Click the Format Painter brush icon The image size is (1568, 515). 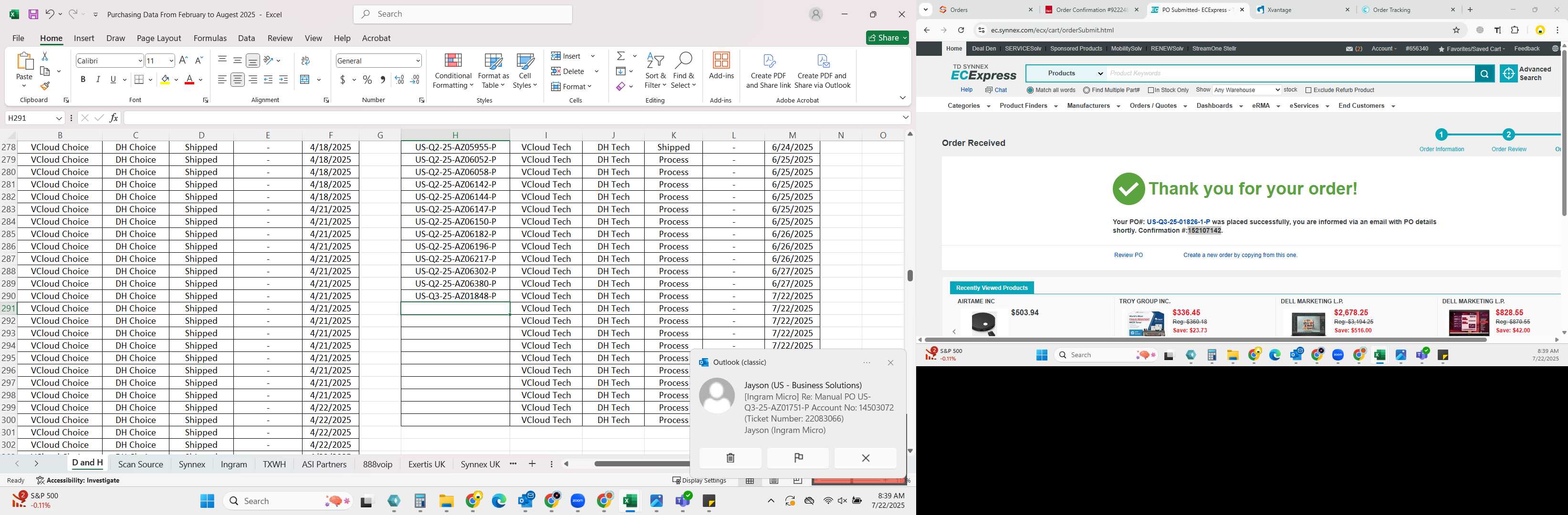point(44,86)
